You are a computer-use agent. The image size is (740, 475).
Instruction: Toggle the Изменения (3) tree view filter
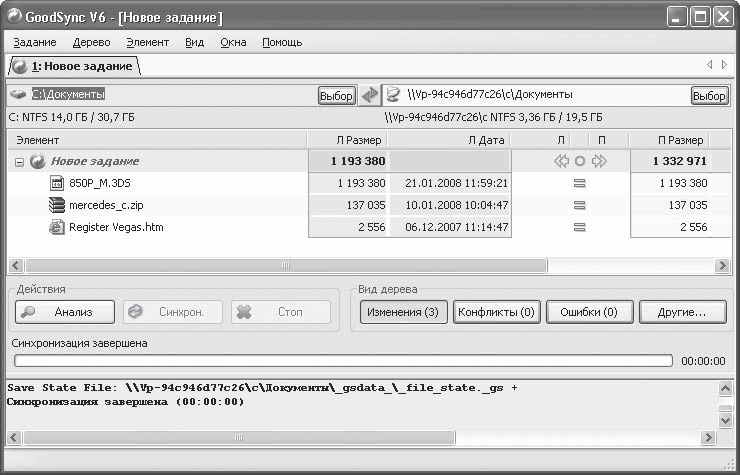coord(404,312)
